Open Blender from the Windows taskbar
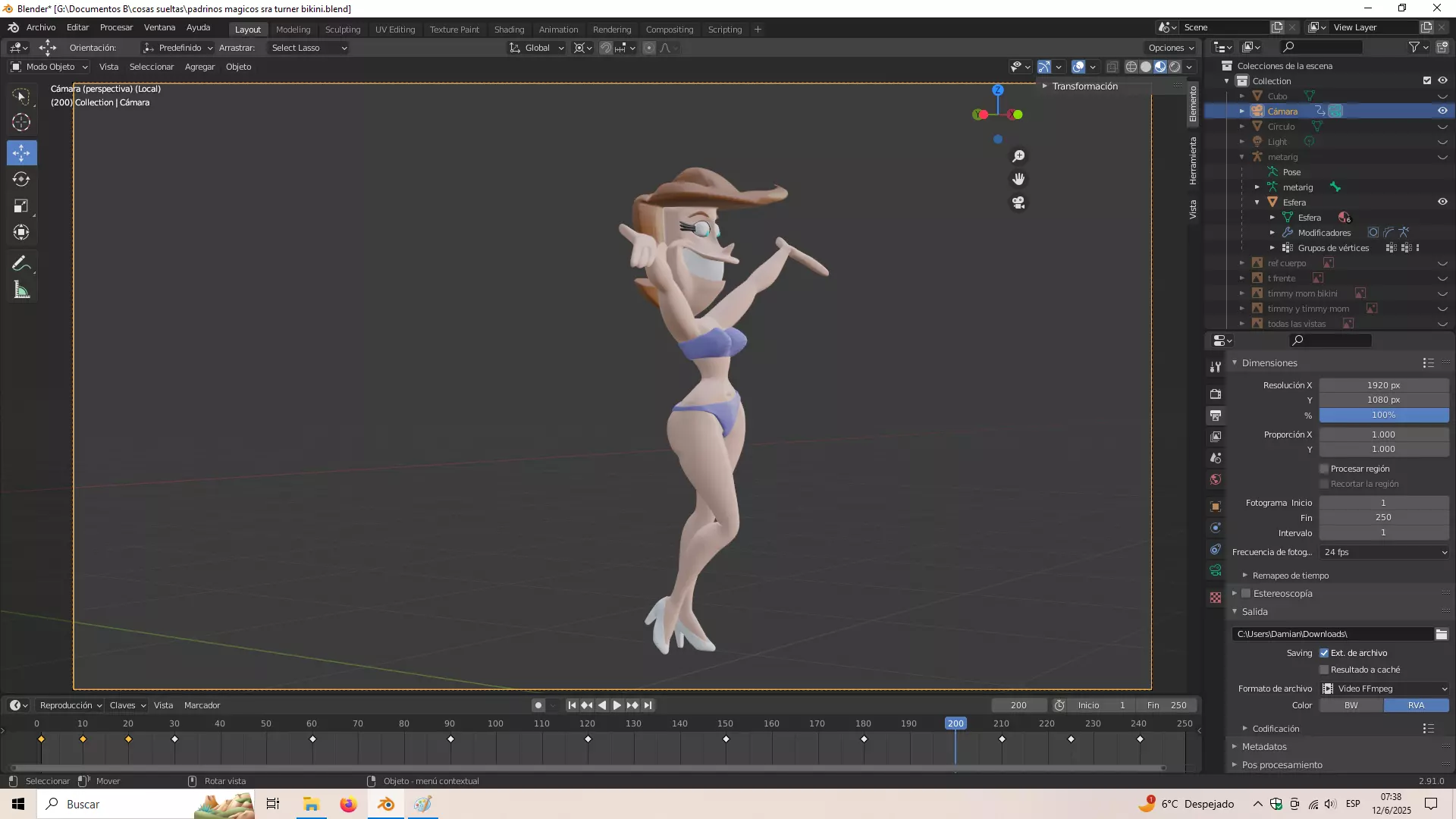This screenshot has width=1456, height=819. click(x=385, y=804)
